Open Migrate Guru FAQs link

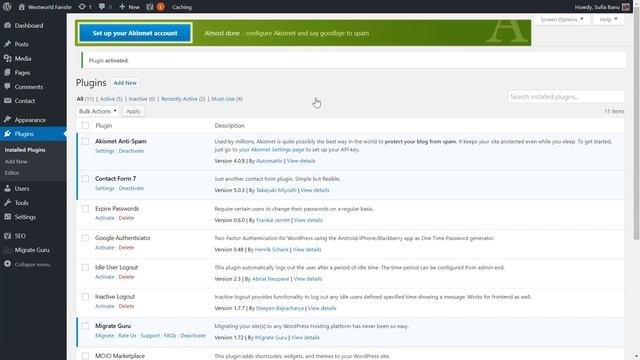[170, 336]
